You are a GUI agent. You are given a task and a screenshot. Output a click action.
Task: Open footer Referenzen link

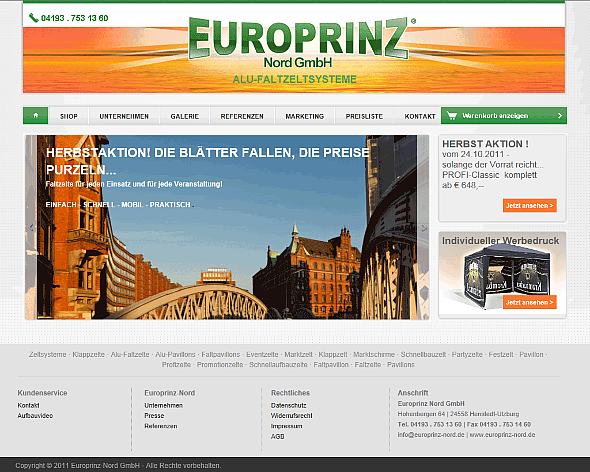point(161,426)
